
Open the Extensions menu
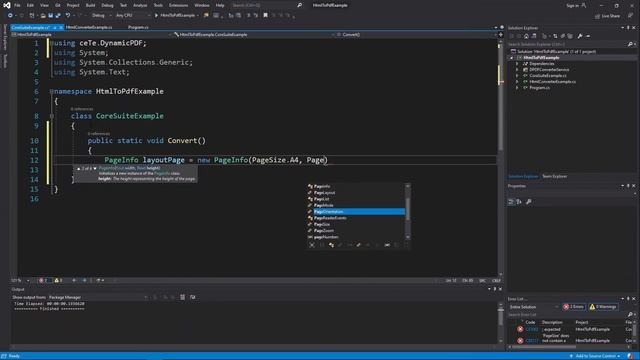coord(178,5)
